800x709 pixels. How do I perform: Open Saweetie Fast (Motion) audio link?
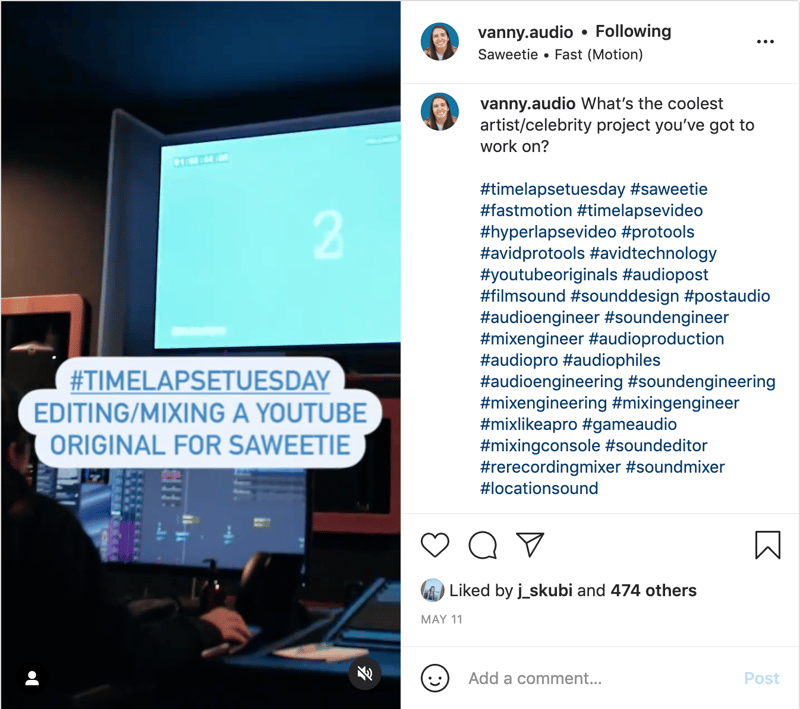(560, 54)
